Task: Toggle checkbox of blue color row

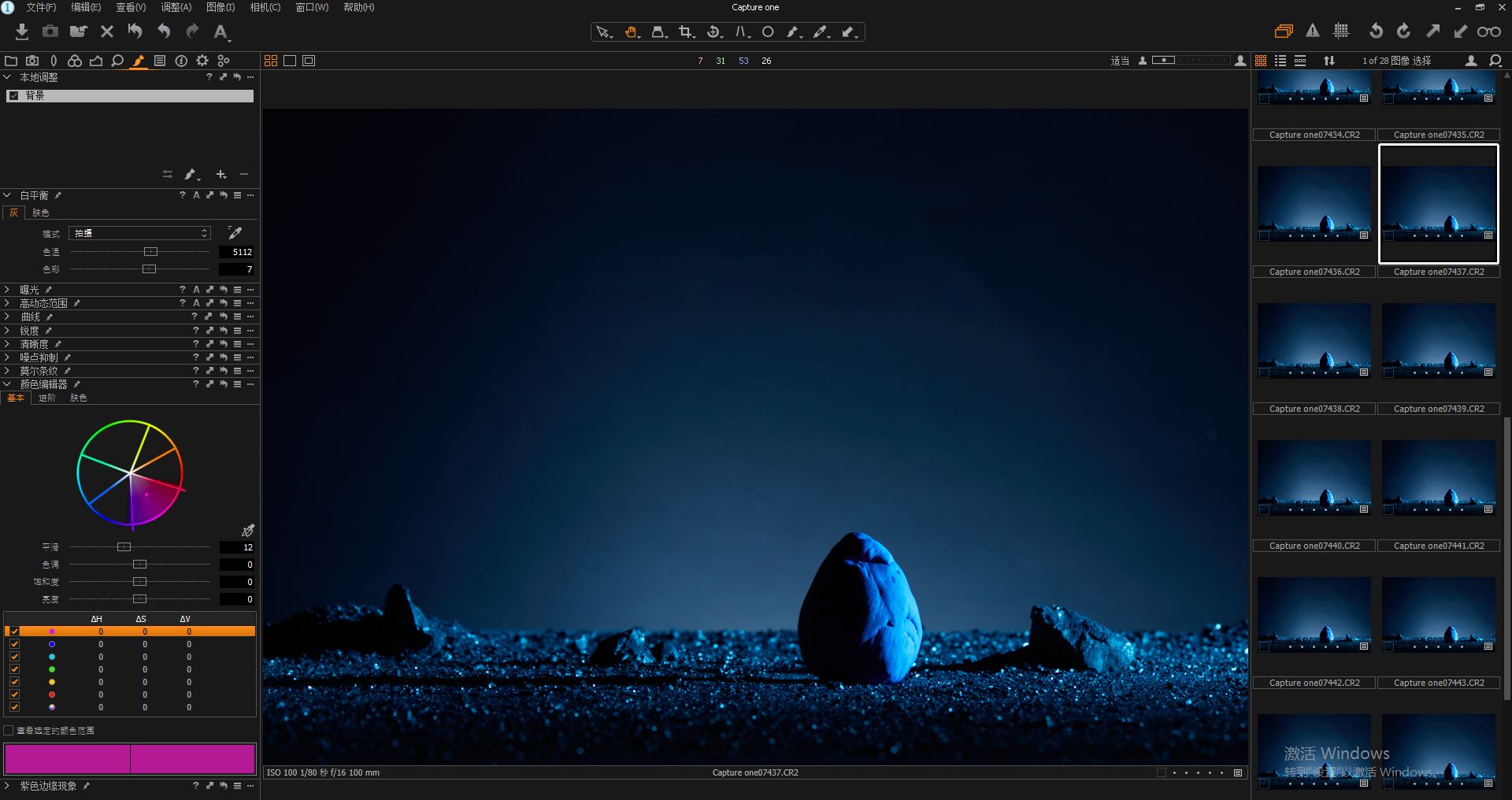Action: pyautogui.click(x=14, y=644)
